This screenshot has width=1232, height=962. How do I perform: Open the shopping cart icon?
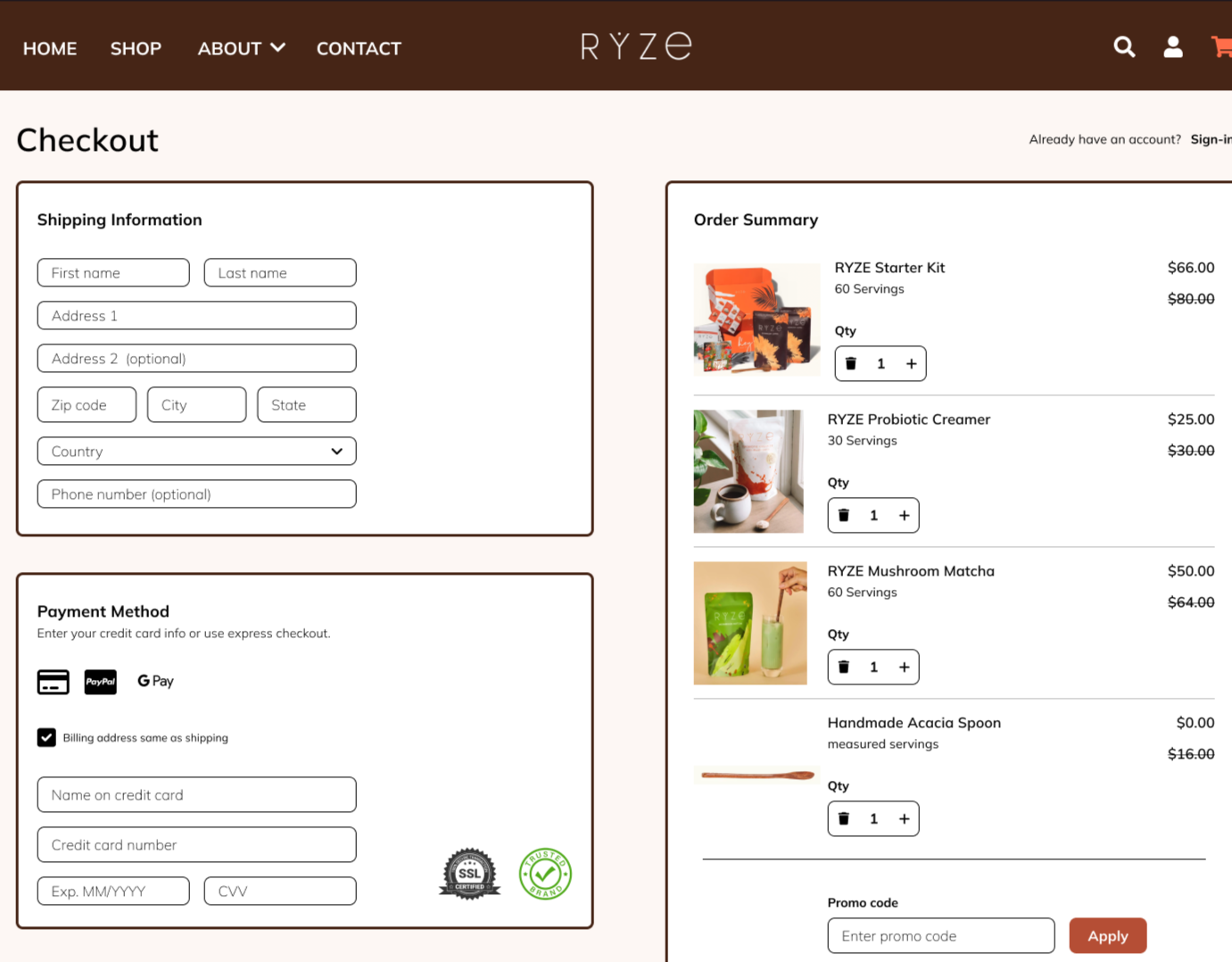(x=1221, y=47)
